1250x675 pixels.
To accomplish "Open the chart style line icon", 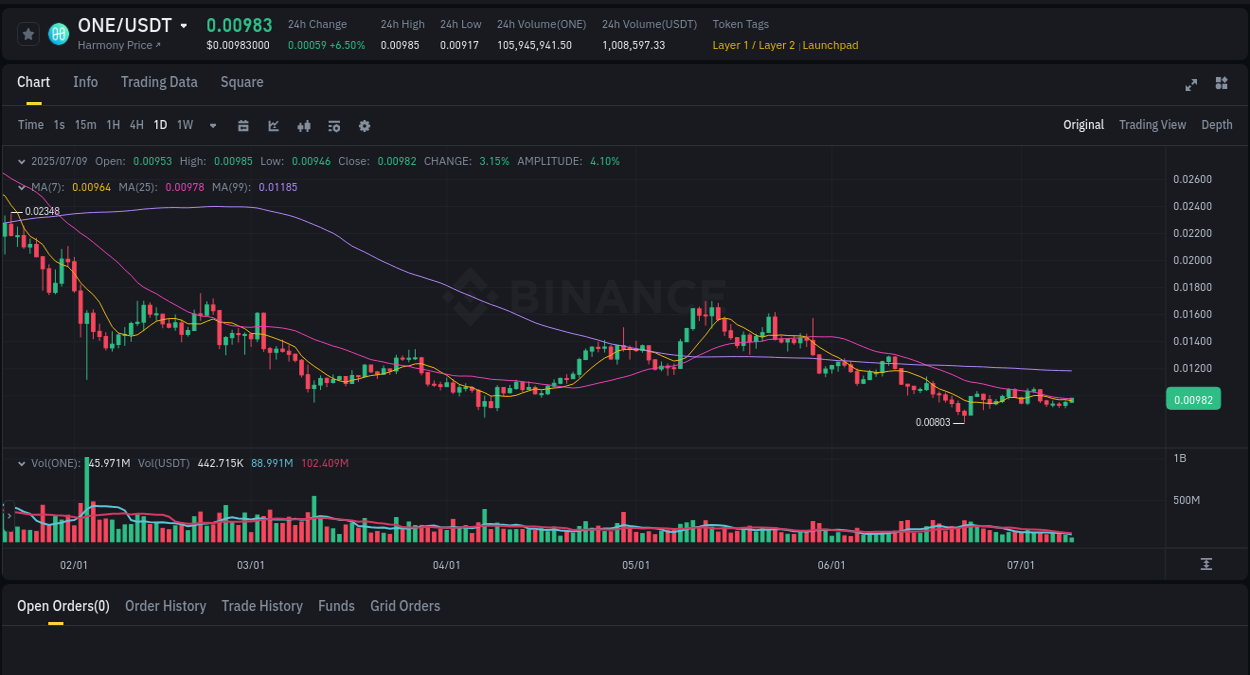I will [272, 125].
